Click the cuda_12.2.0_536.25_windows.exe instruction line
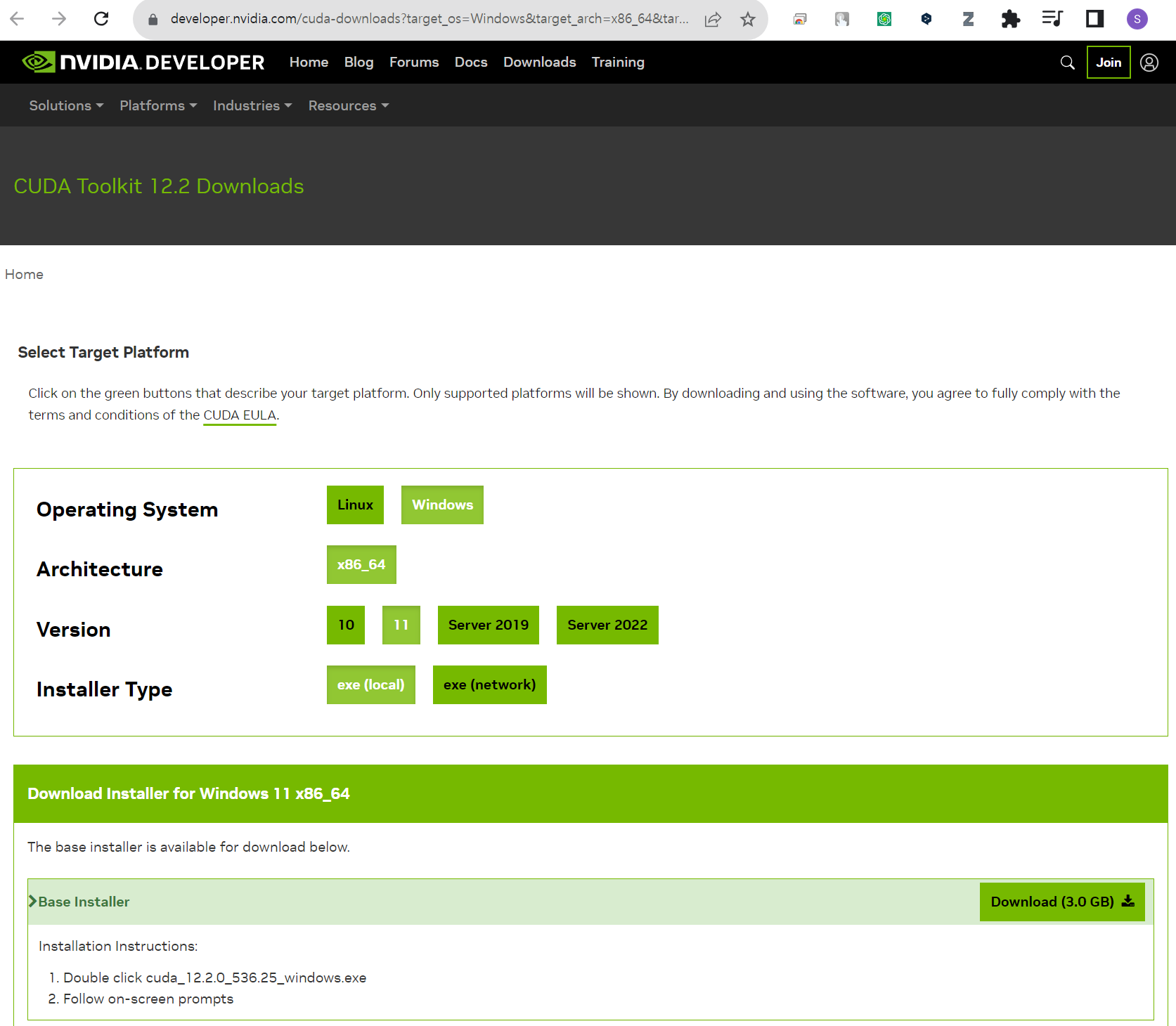Screen dimensions: 1176x1026 tap(214, 978)
